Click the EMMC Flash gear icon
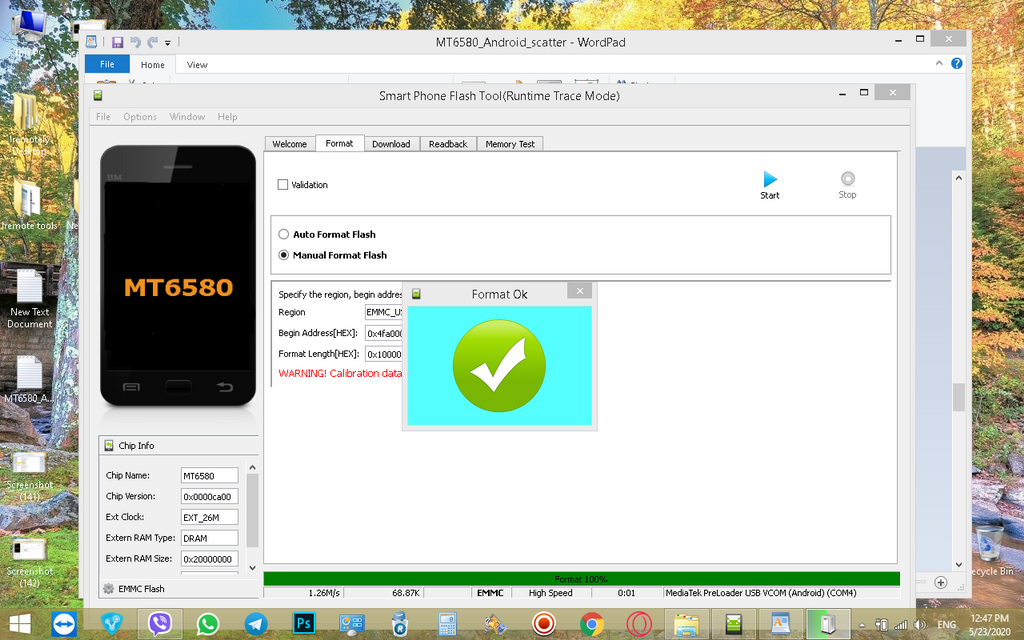The width and height of the screenshot is (1024, 640). click(x=108, y=588)
